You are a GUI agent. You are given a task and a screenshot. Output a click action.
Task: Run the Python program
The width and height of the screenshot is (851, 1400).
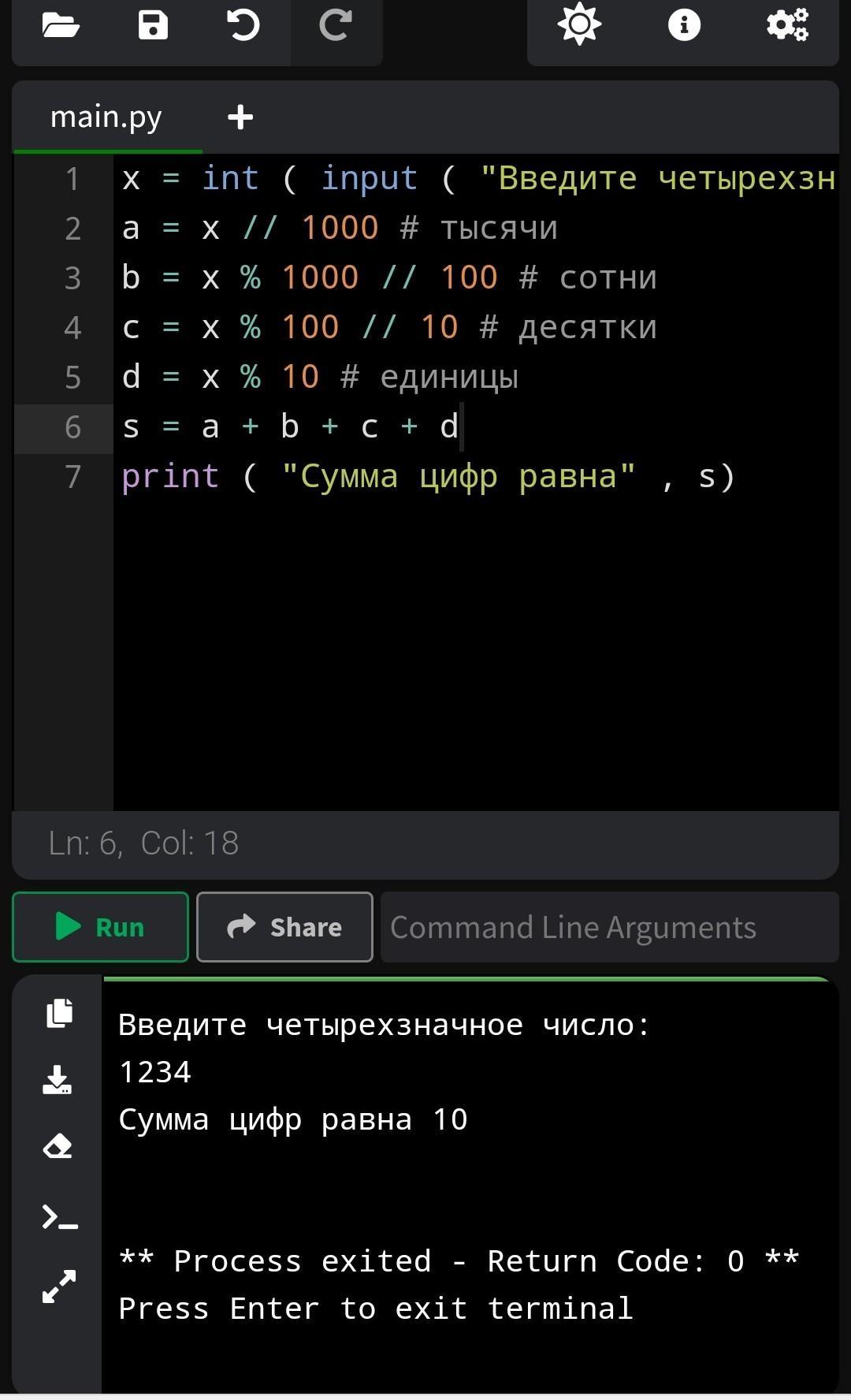coord(100,927)
